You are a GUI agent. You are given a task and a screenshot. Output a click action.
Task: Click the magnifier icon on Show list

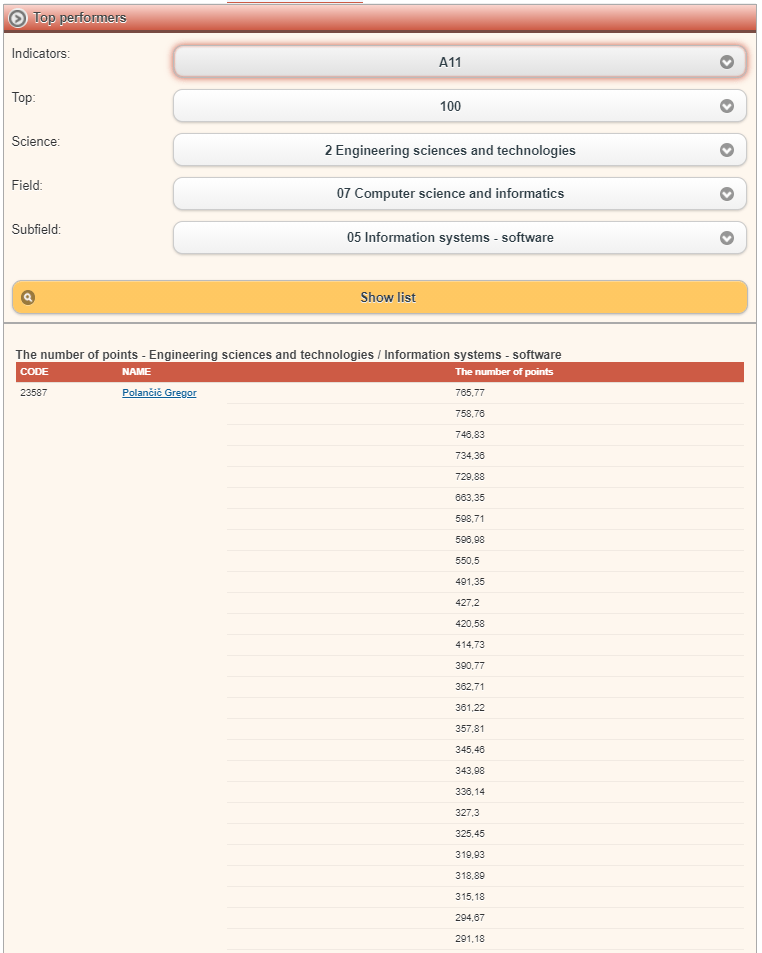28,297
